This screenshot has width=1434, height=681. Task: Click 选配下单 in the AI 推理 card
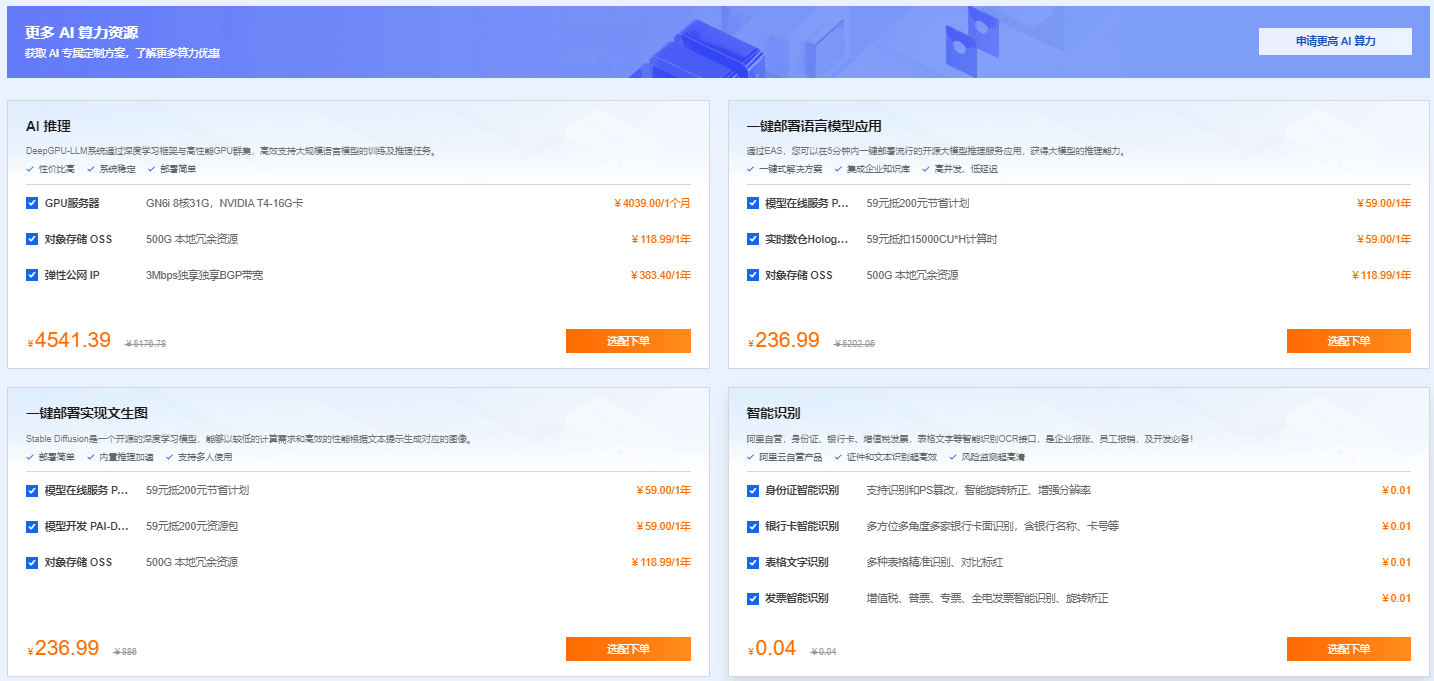click(628, 341)
